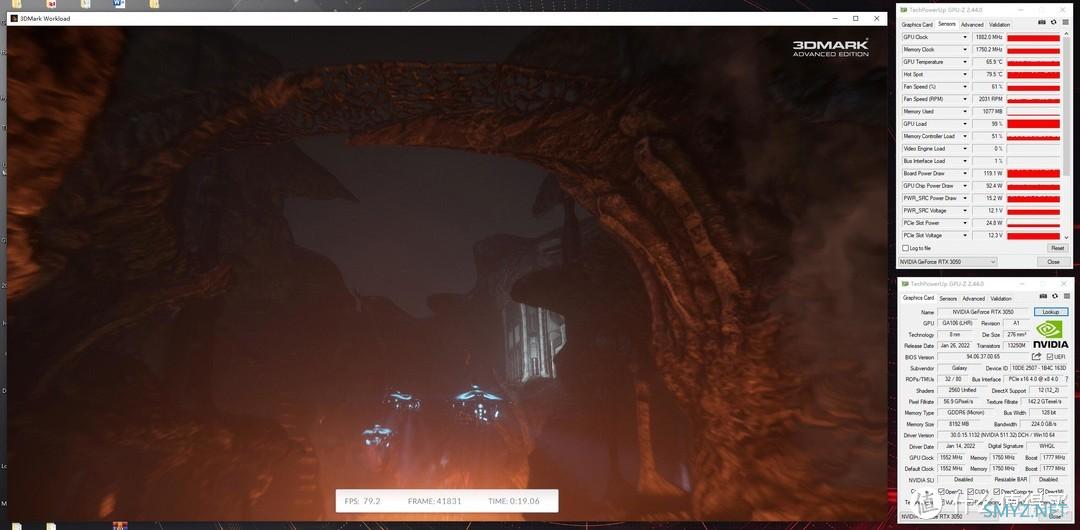
Task: Click Memory Type value GDDR6 (Micron)
Action: pos(964,413)
